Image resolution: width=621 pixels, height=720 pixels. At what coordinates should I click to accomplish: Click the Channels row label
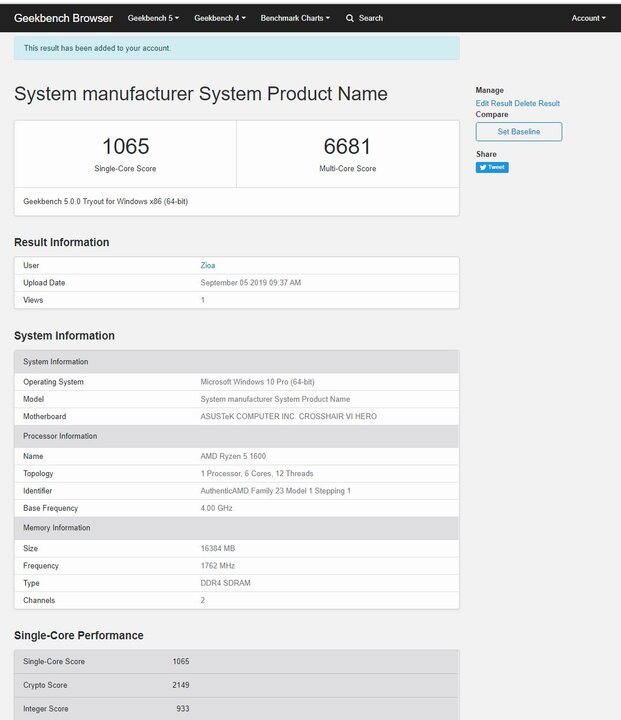tap(39, 601)
